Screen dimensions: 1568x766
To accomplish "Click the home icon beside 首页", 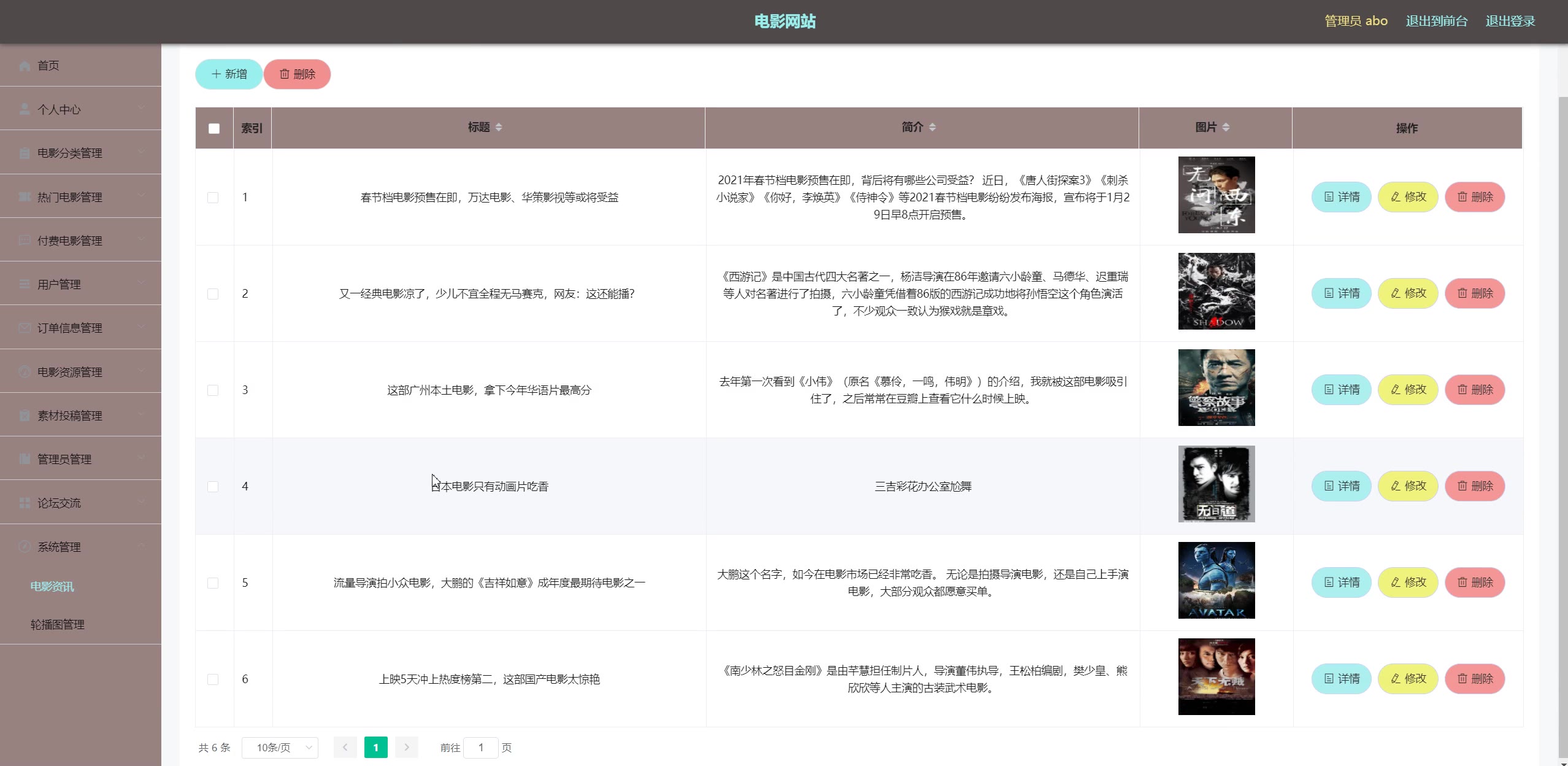I will click(25, 66).
